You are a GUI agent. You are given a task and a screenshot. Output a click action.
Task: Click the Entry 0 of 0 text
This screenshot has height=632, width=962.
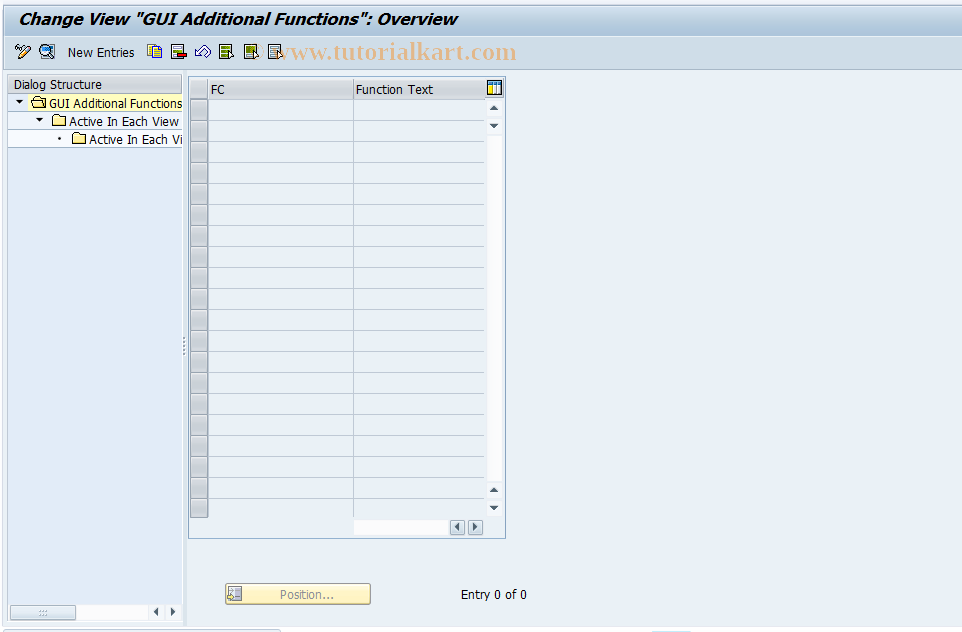tap(493, 595)
